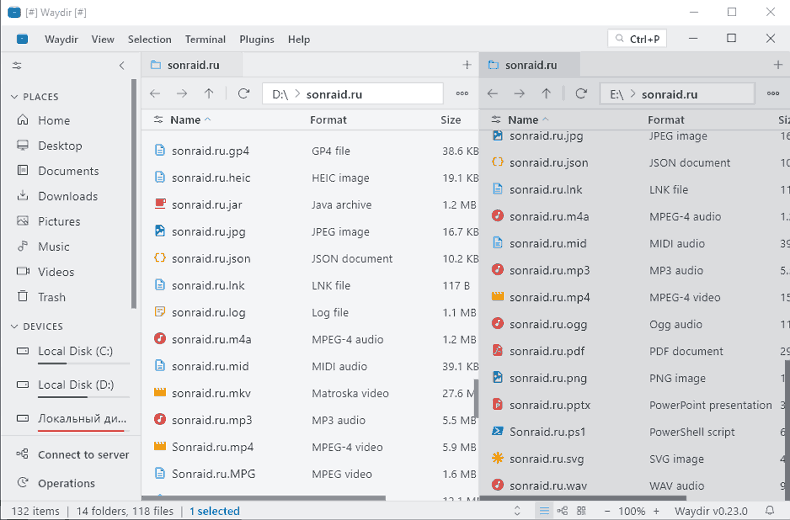Switch to grid view in the status bar

tap(581, 511)
